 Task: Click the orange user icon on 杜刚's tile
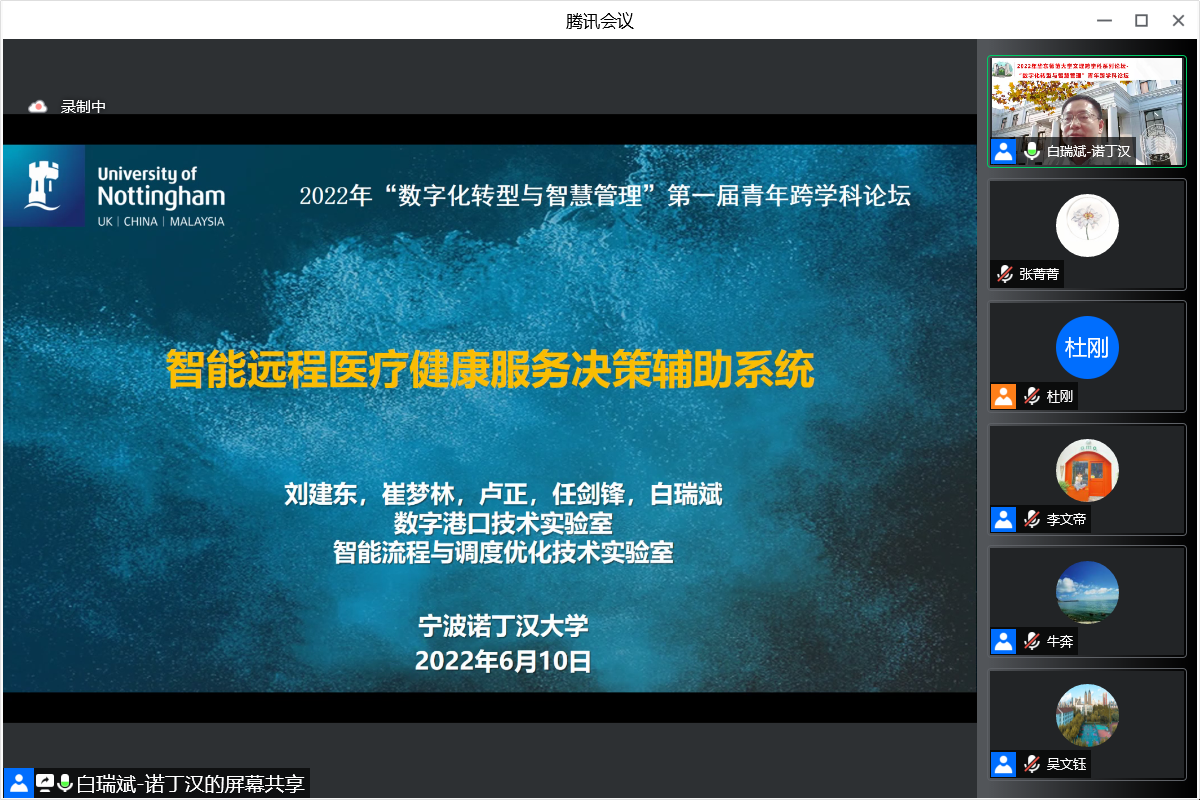(x=1003, y=396)
